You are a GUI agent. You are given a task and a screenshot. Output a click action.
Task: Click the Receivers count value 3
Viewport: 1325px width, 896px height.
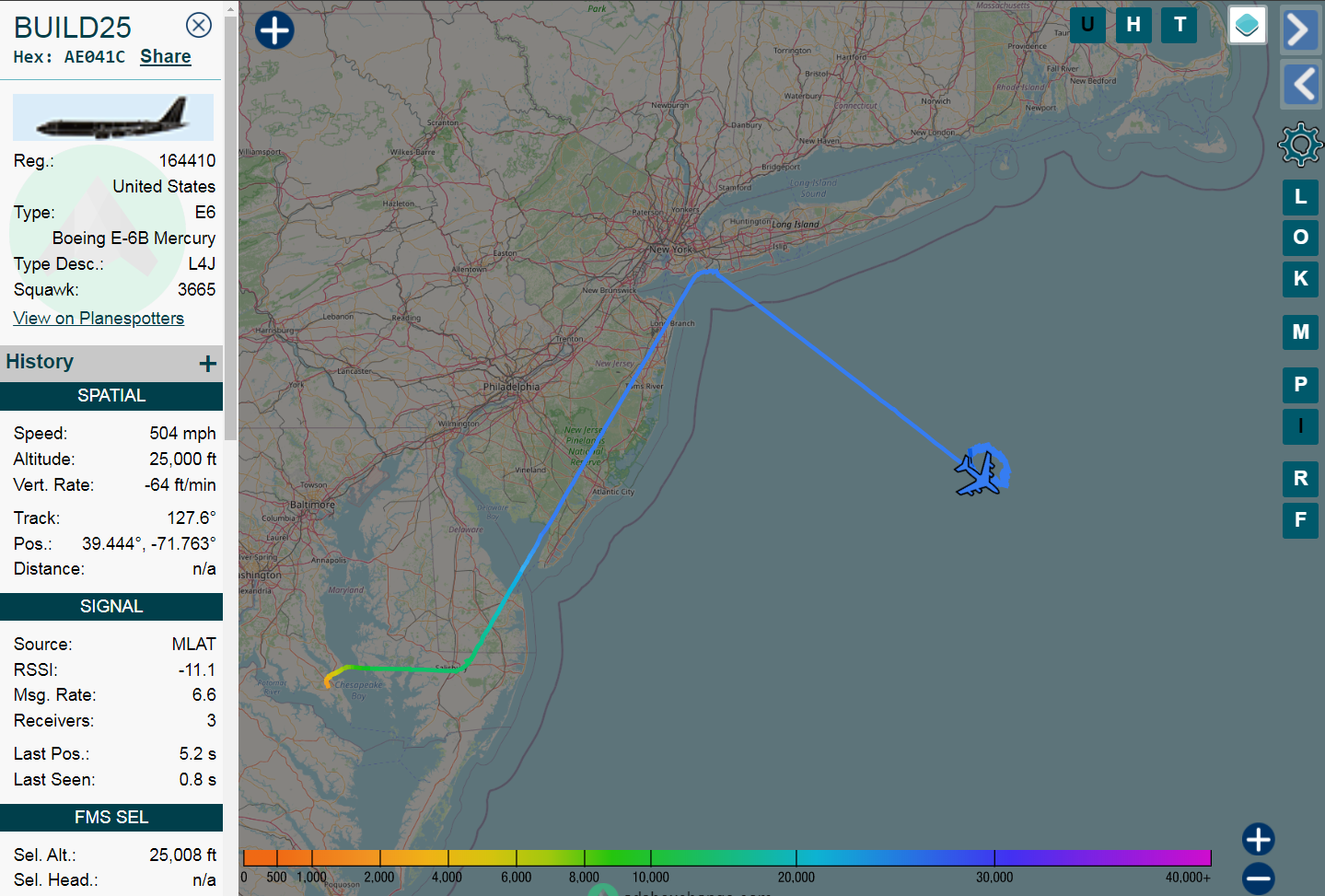[211, 721]
